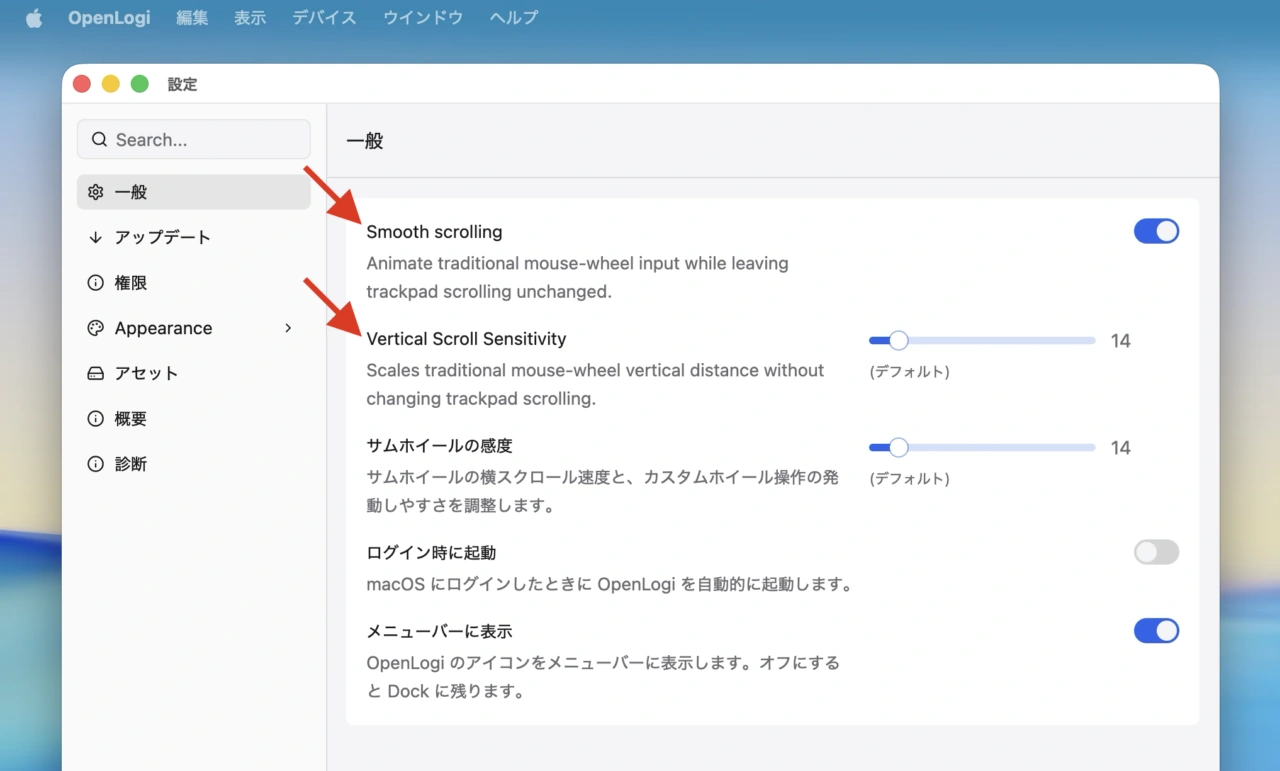The height and width of the screenshot is (771, 1280).
Task: Open the 編集 menu
Action: coord(192,18)
